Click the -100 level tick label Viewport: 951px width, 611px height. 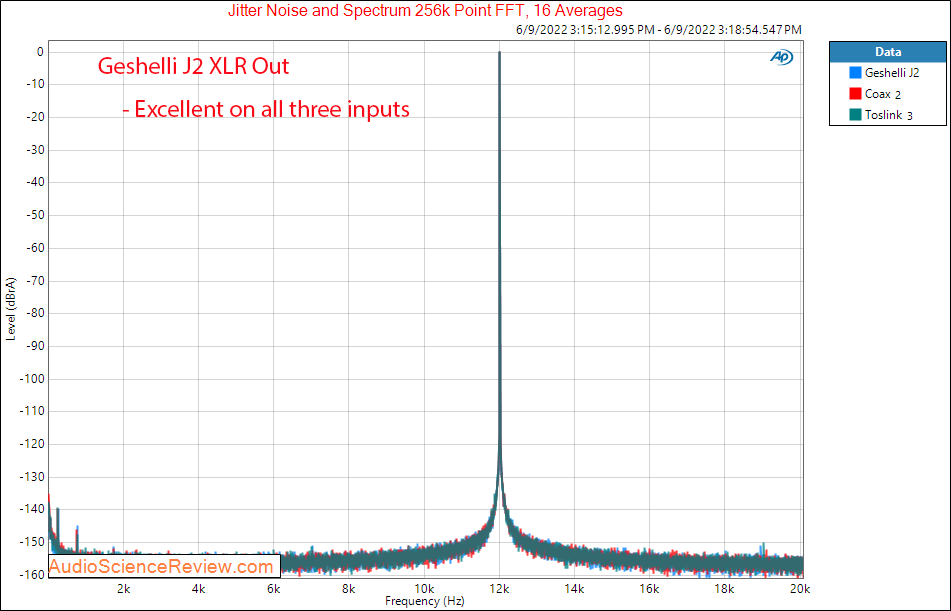[x=33, y=379]
